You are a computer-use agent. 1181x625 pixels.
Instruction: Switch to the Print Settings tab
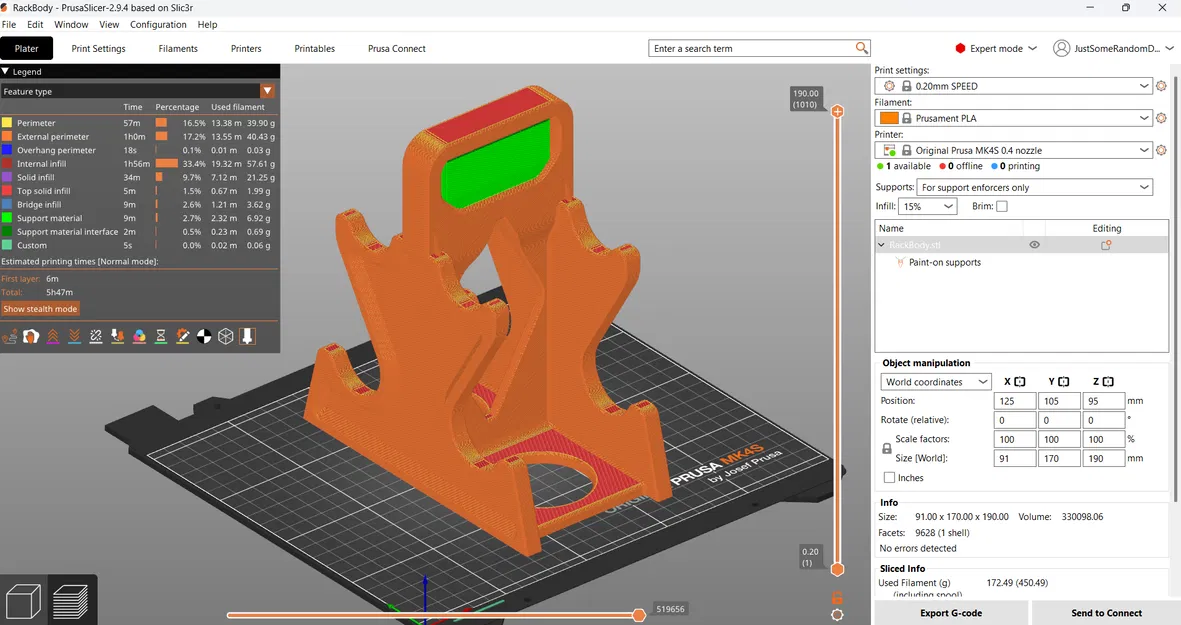[99, 48]
